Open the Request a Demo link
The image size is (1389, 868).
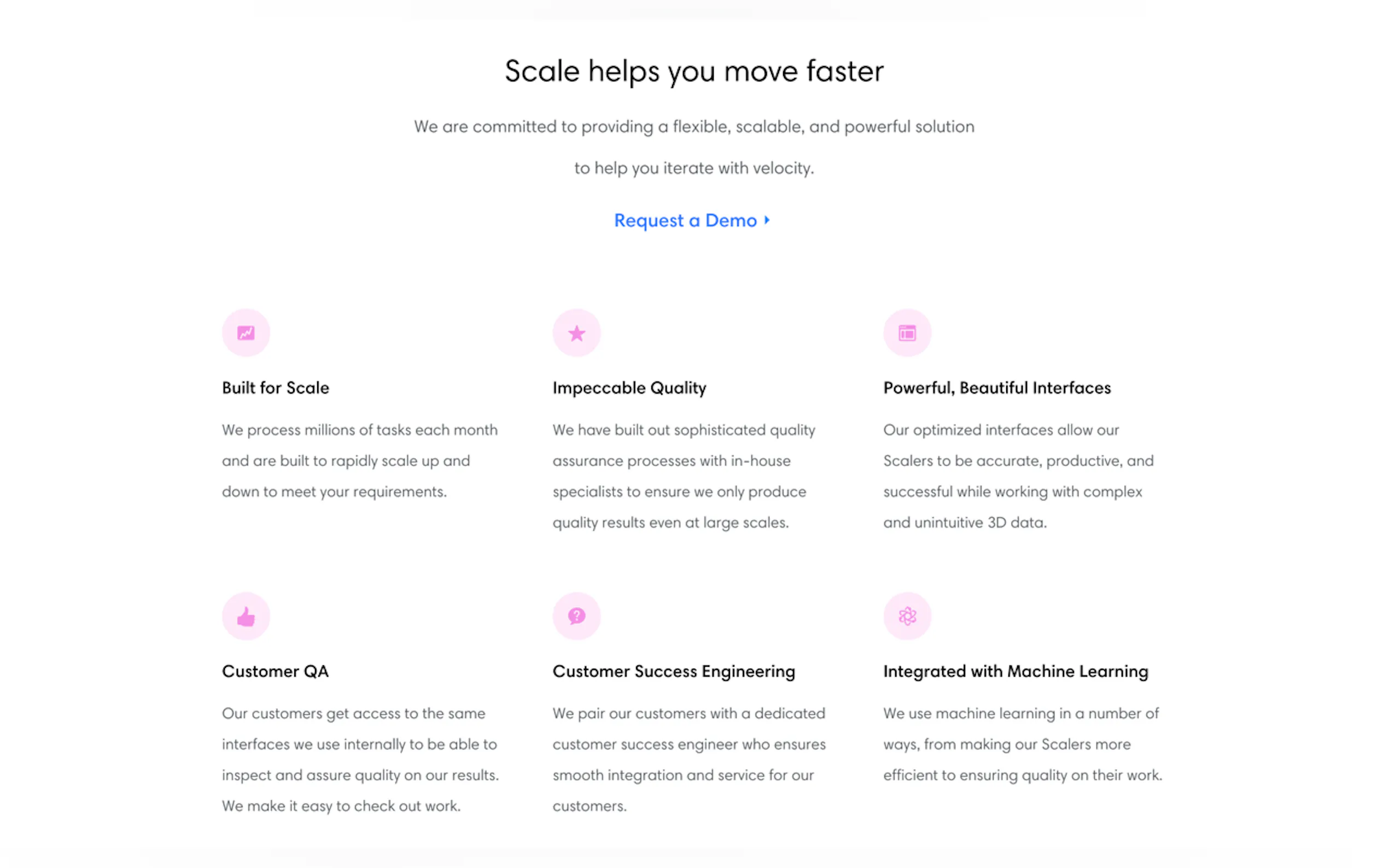(686, 220)
